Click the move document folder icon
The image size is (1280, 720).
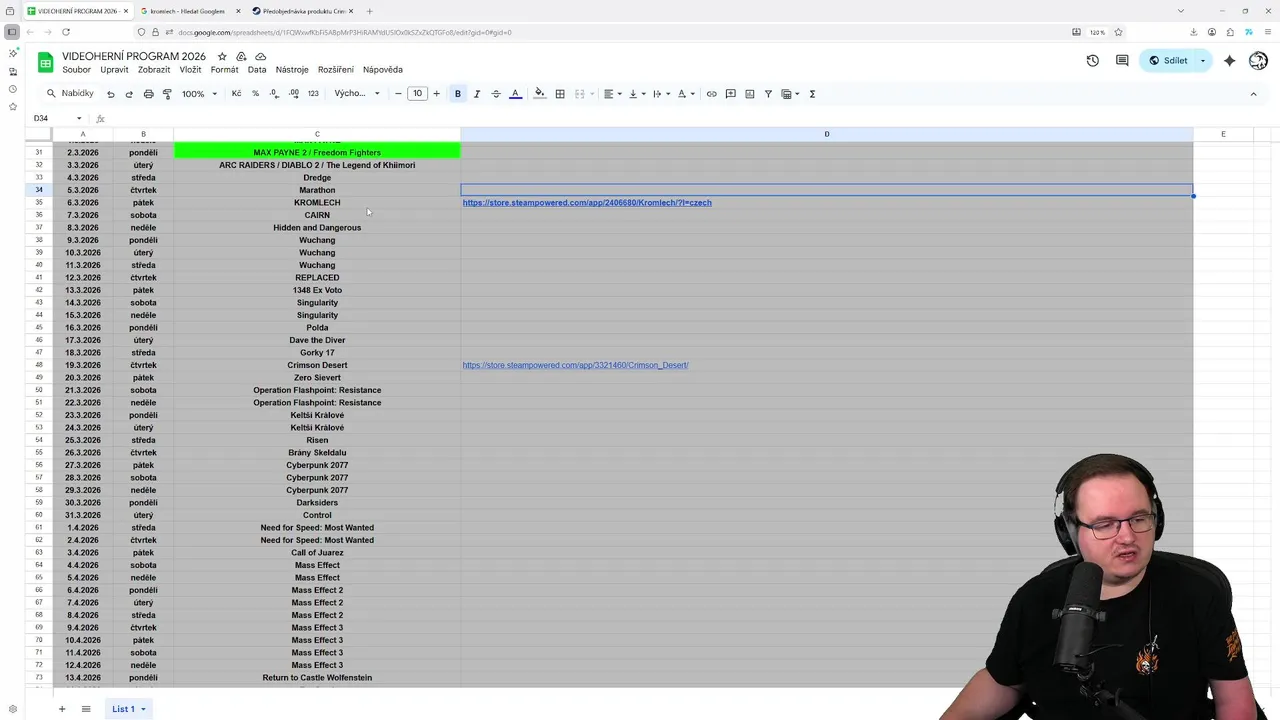(x=241, y=57)
